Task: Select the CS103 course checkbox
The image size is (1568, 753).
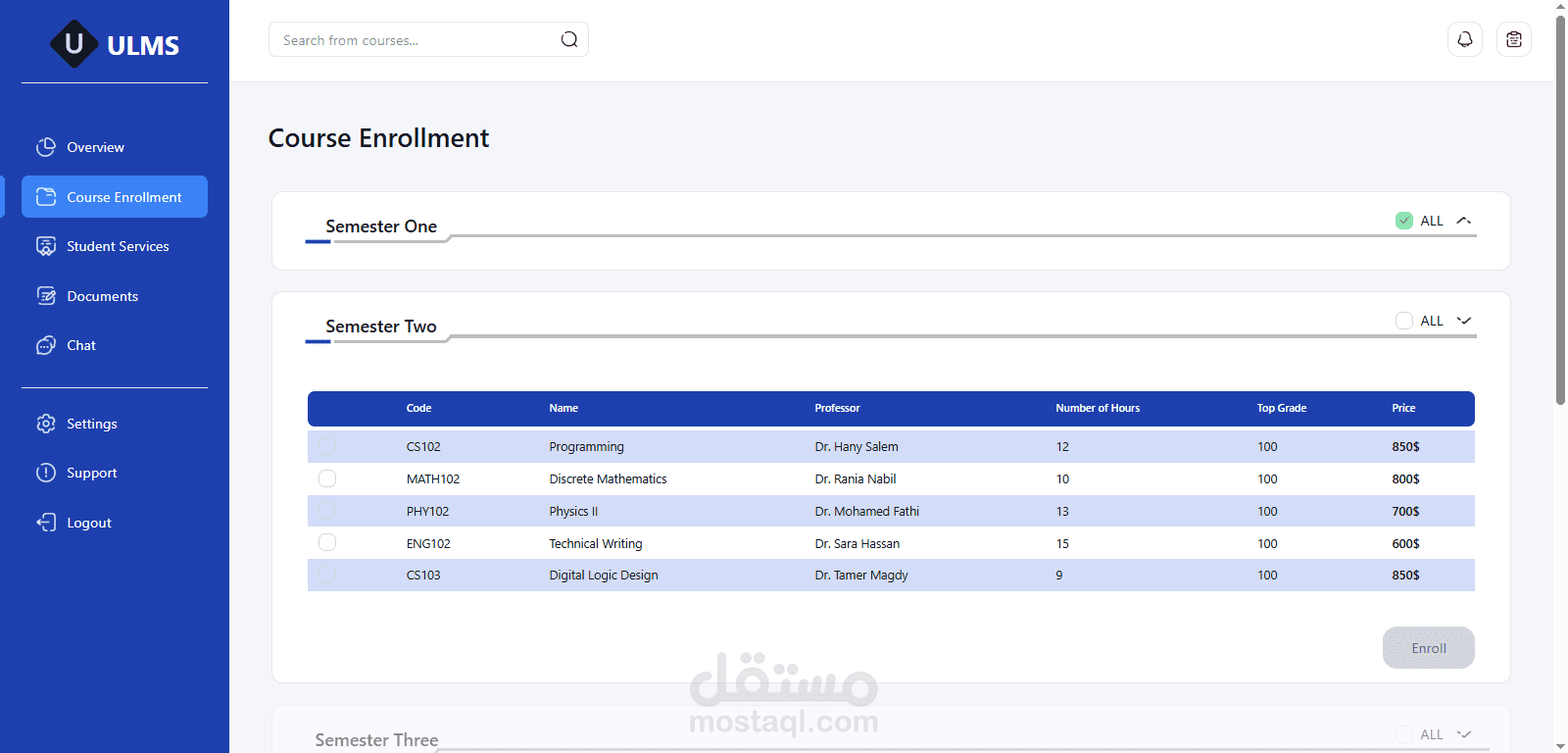Action: 327,575
